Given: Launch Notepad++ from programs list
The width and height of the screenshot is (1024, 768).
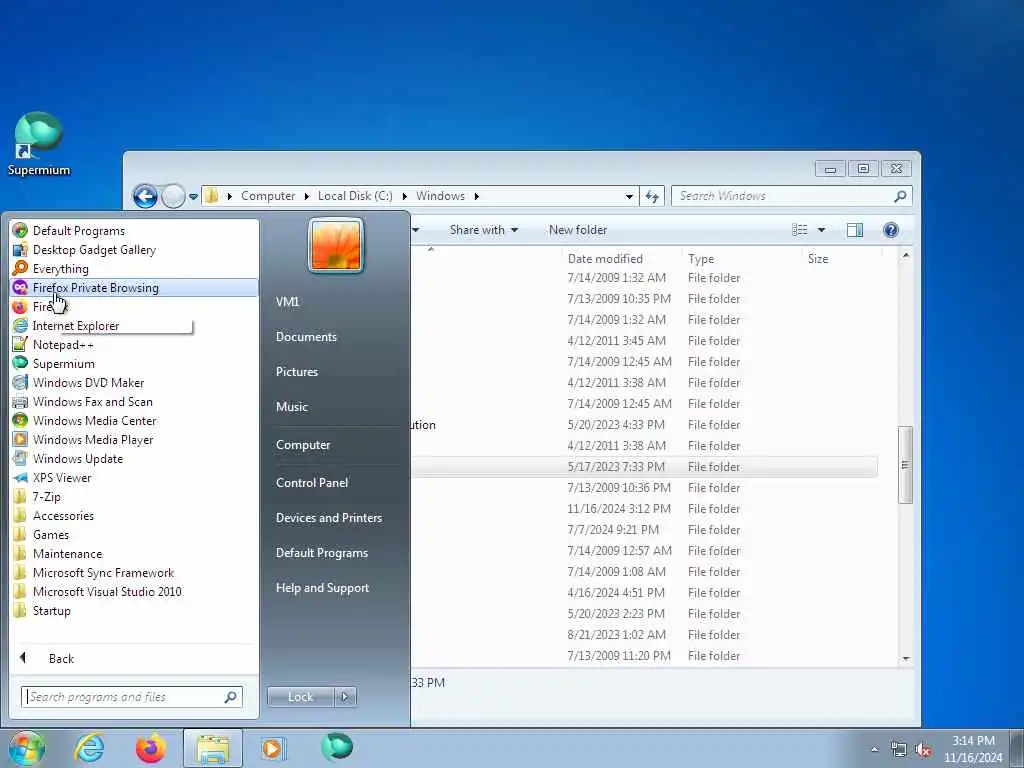Looking at the screenshot, I should pyautogui.click(x=63, y=344).
